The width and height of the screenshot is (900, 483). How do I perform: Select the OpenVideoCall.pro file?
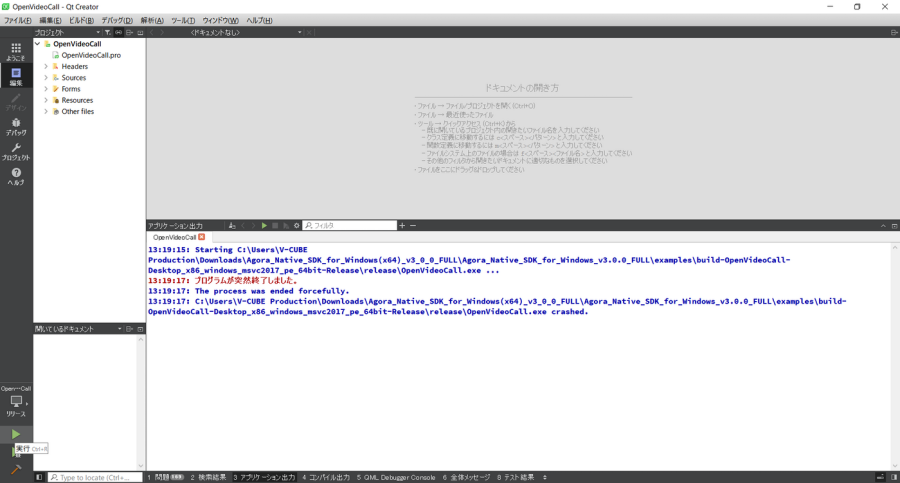(x=91, y=55)
